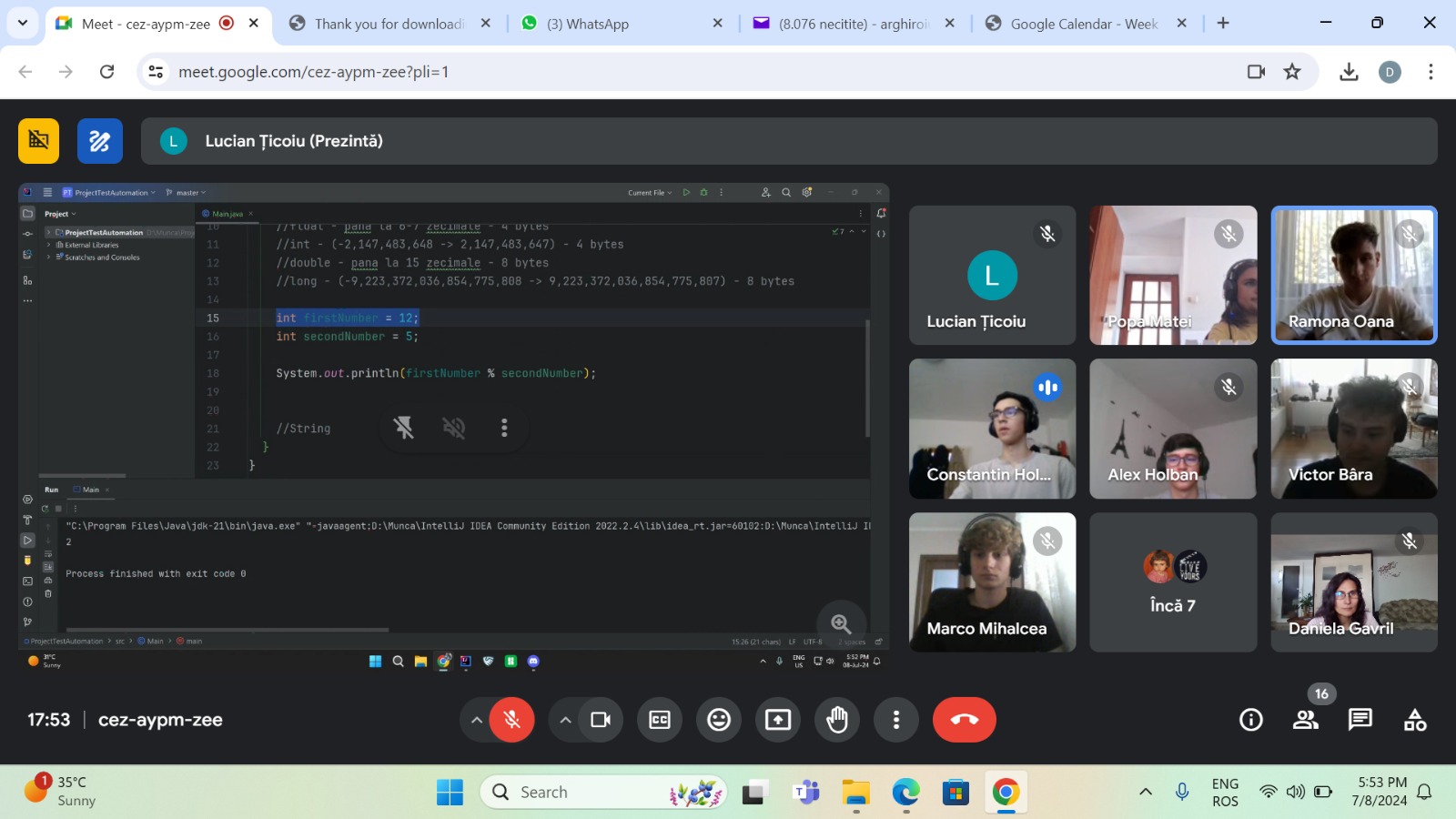Mute the presentation audio icon
Image resolution: width=1456 pixels, height=819 pixels.
453,428
